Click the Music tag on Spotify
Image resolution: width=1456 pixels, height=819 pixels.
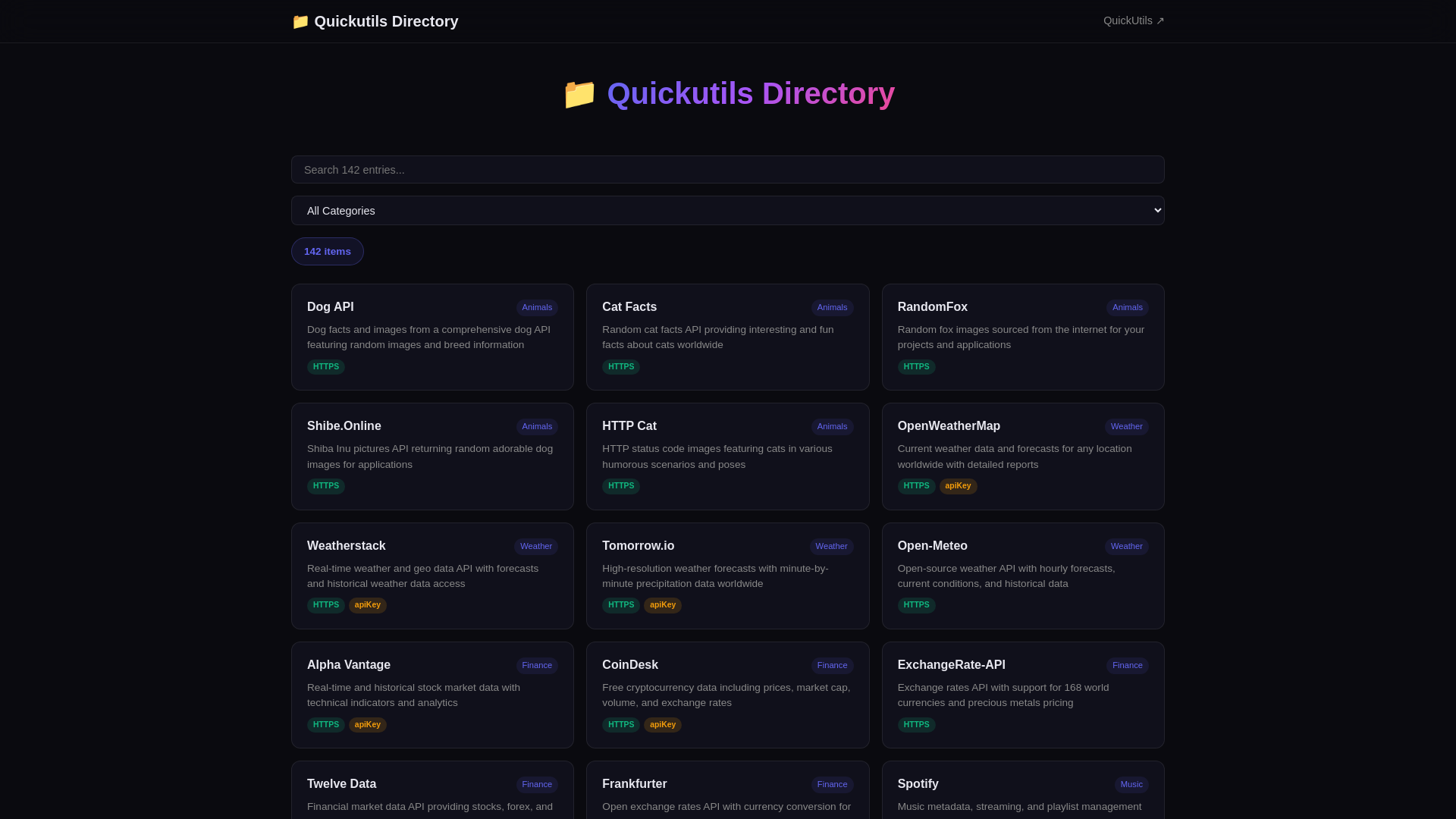1131,785
